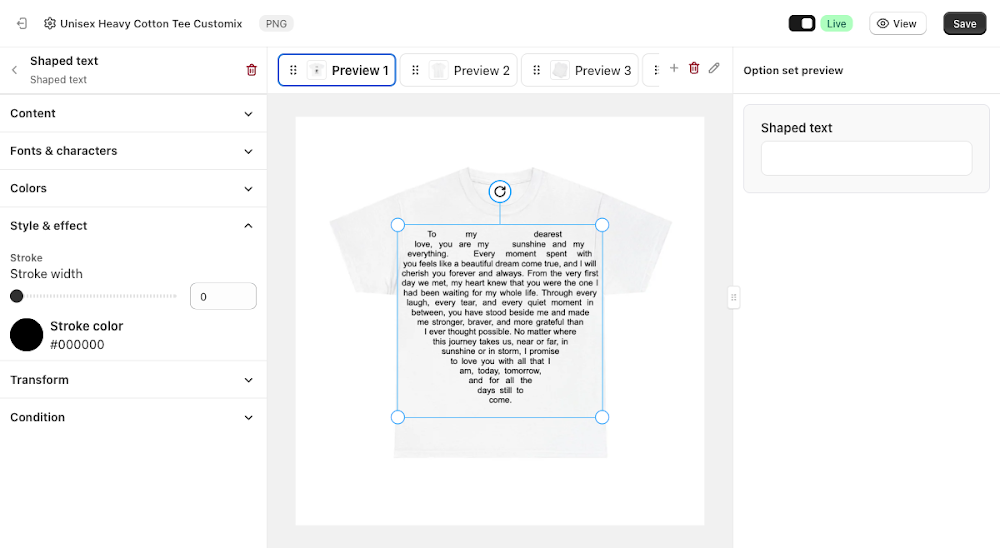Image resolution: width=1000 pixels, height=548 pixels.
Task: Click the Save button
Action: tap(964, 24)
